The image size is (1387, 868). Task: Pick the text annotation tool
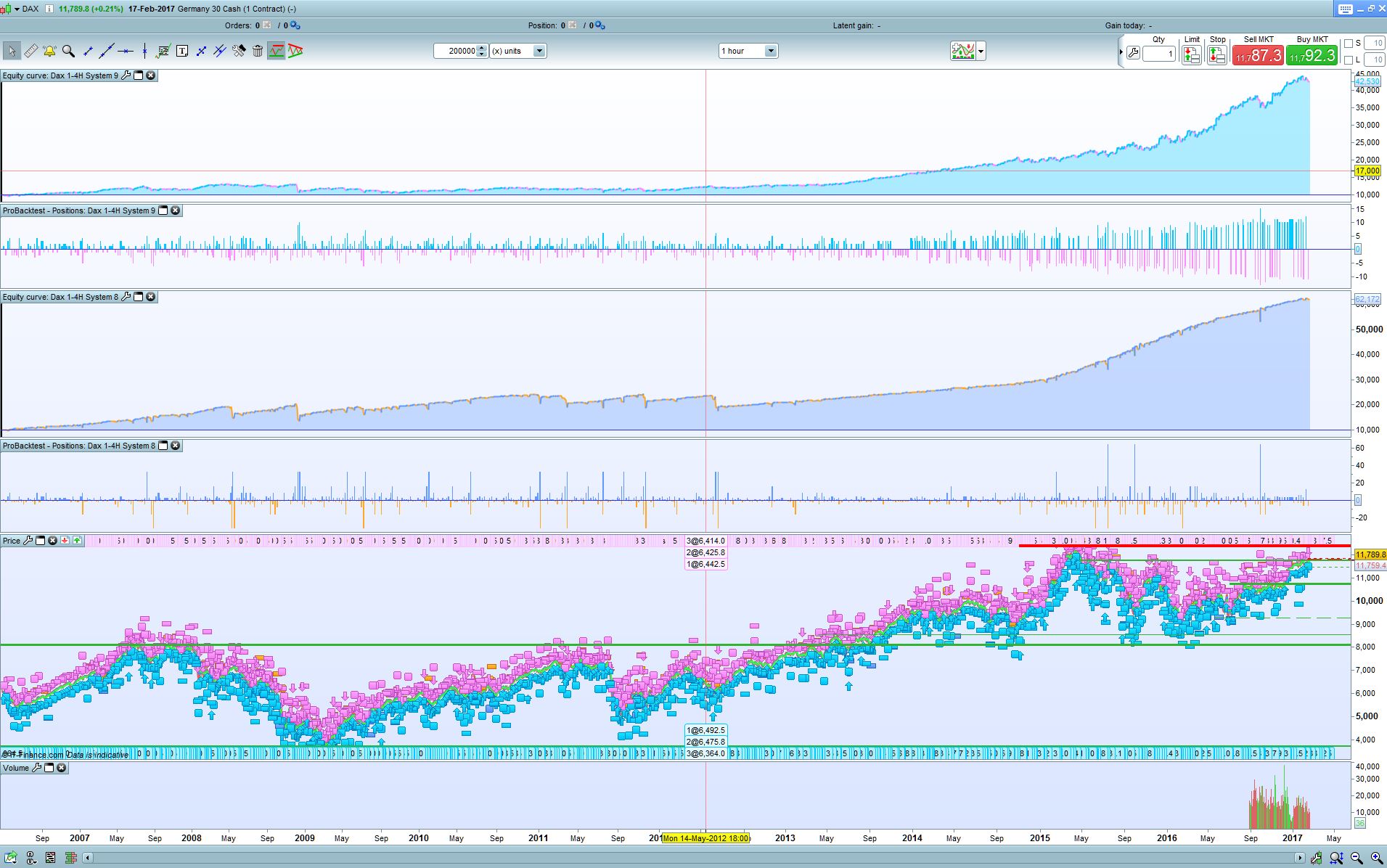pyautogui.click(x=182, y=51)
